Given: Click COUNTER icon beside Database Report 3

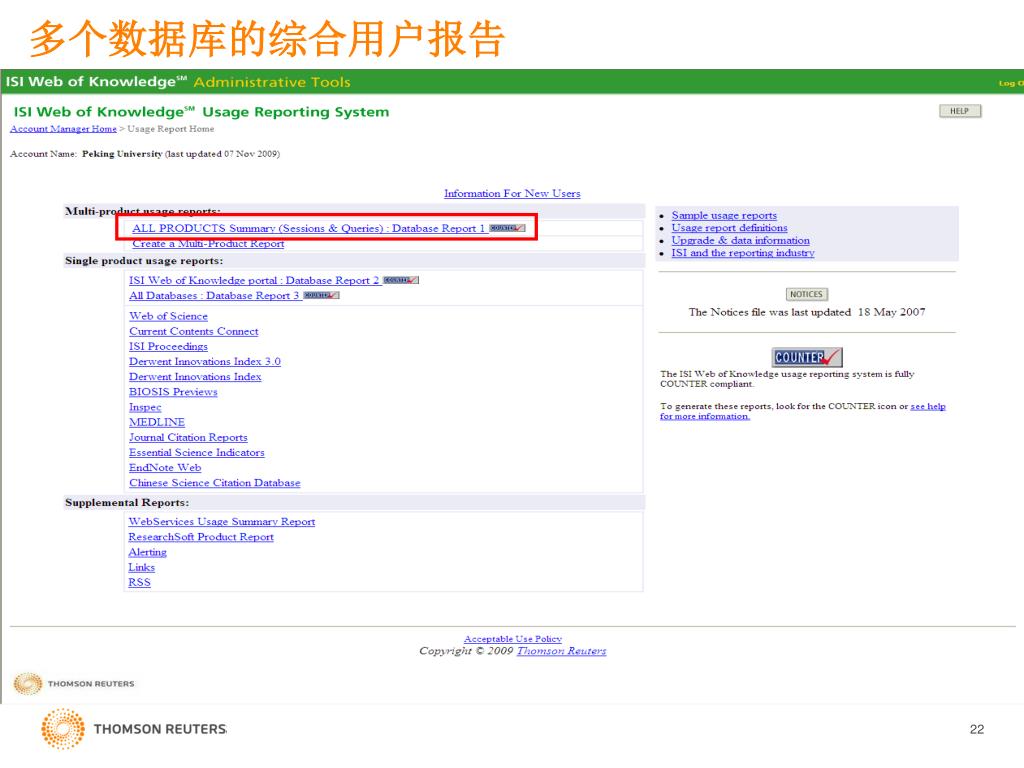Looking at the screenshot, I should (x=321, y=296).
